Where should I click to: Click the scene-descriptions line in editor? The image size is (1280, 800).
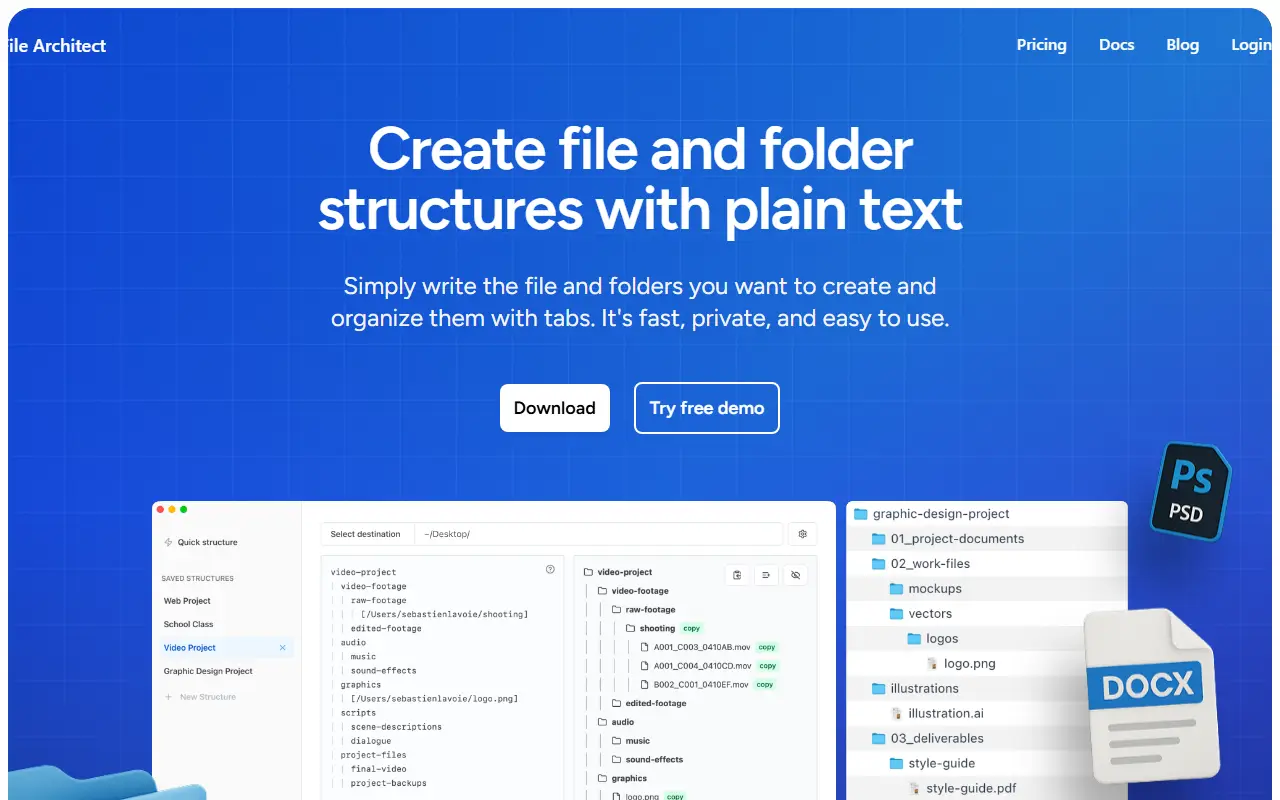click(x=396, y=727)
